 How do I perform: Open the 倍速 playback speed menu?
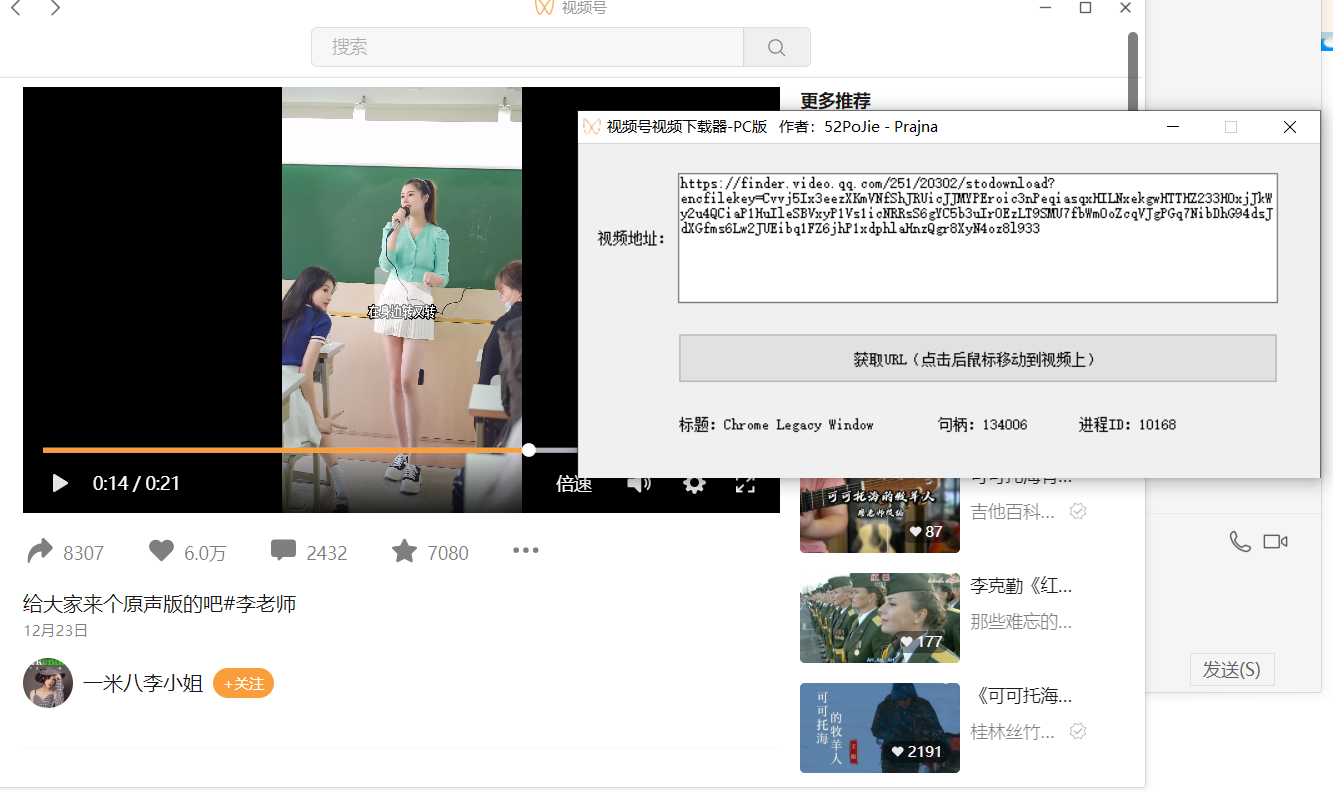[x=574, y=484]
